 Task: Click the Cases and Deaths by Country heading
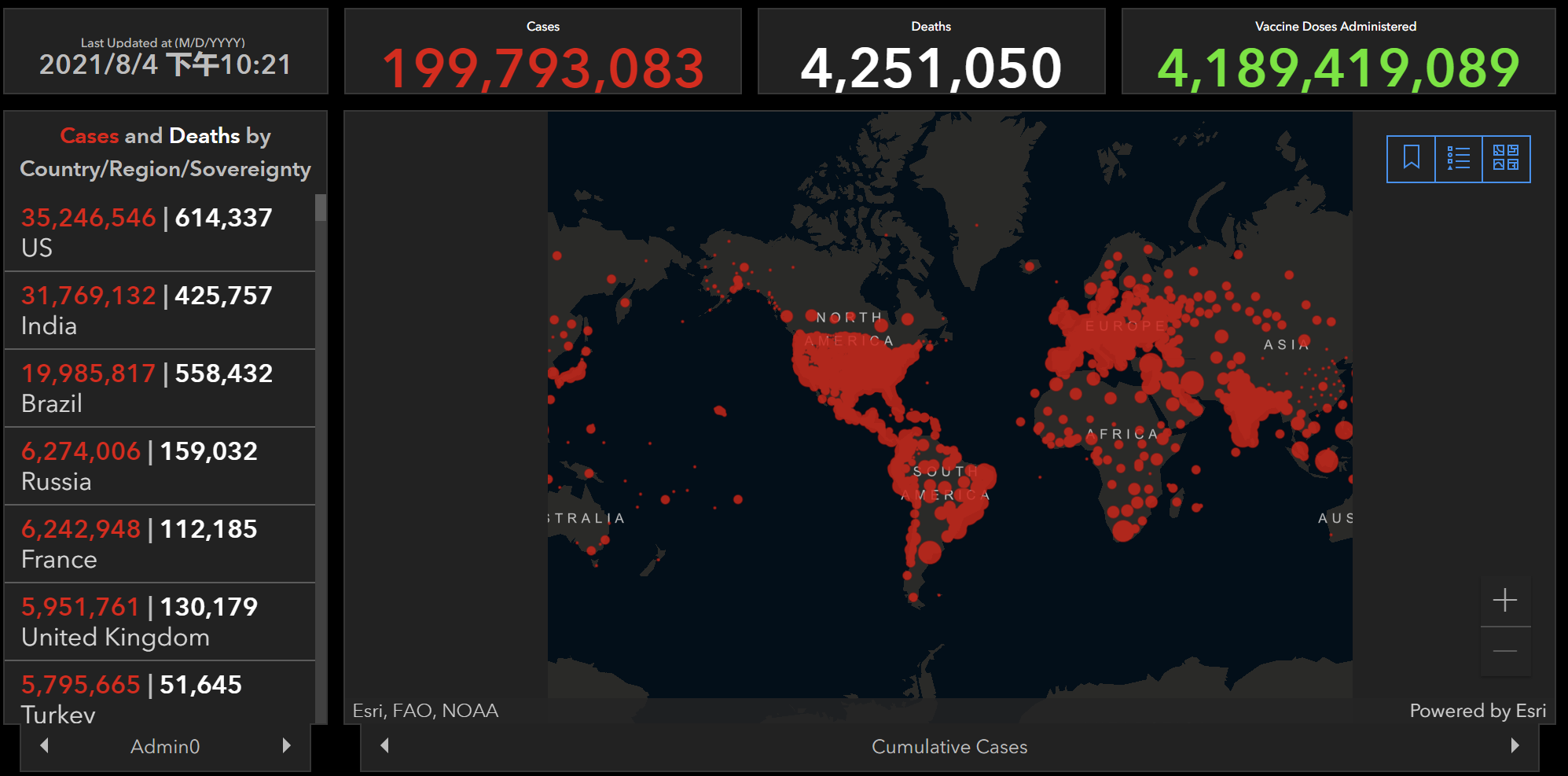pos(165,152)
